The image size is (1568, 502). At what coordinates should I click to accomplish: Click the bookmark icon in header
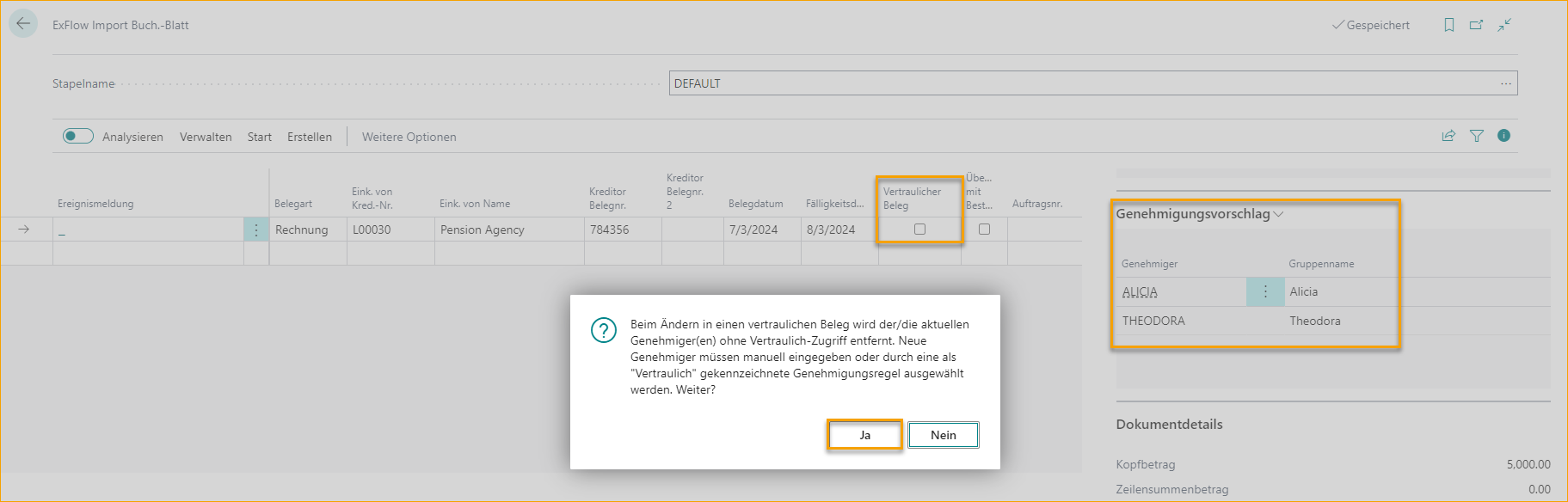[x=1449, y=25]
